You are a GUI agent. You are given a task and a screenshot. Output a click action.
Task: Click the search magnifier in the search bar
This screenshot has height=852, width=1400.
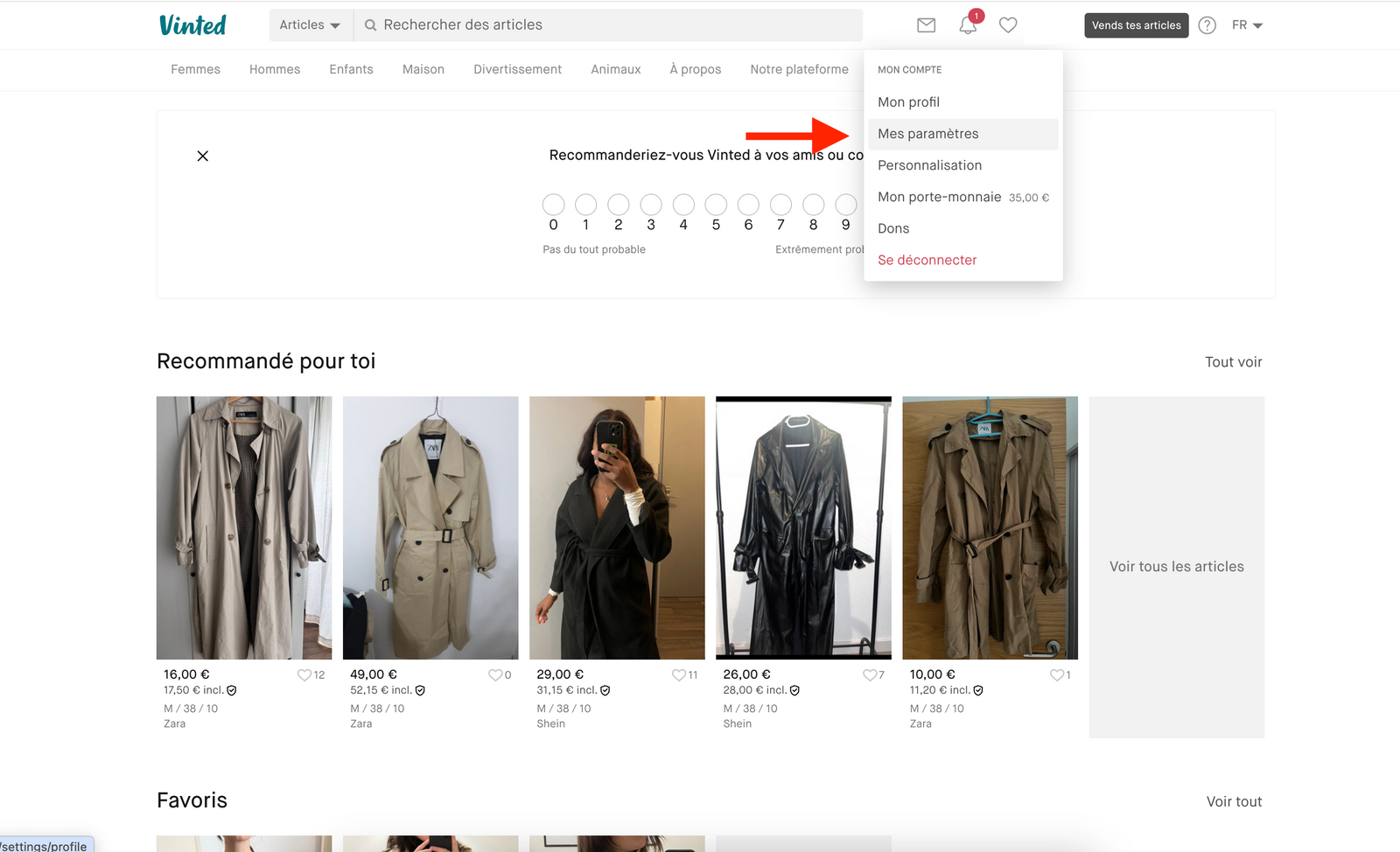371,24
